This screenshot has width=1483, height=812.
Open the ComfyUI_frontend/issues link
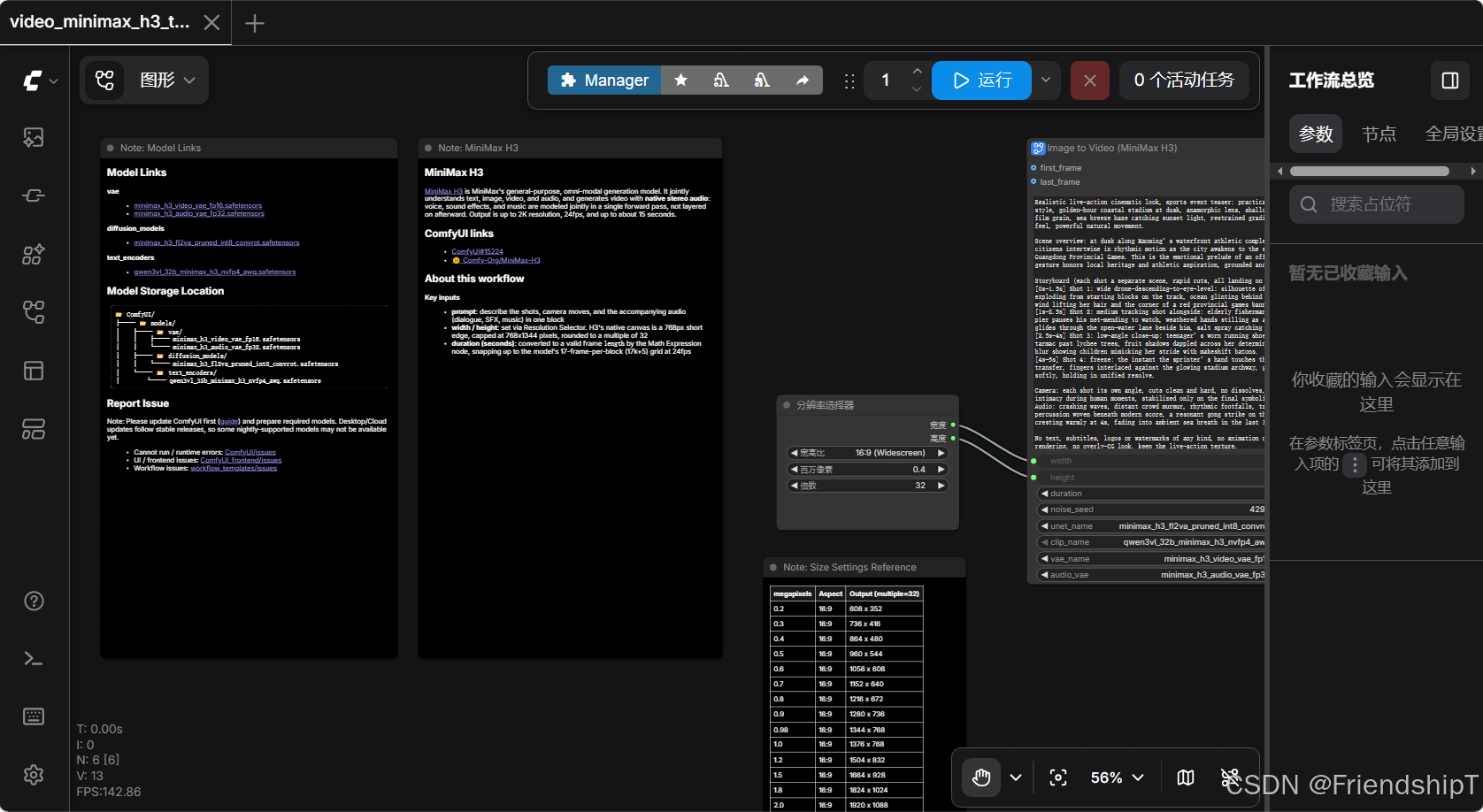241,460
